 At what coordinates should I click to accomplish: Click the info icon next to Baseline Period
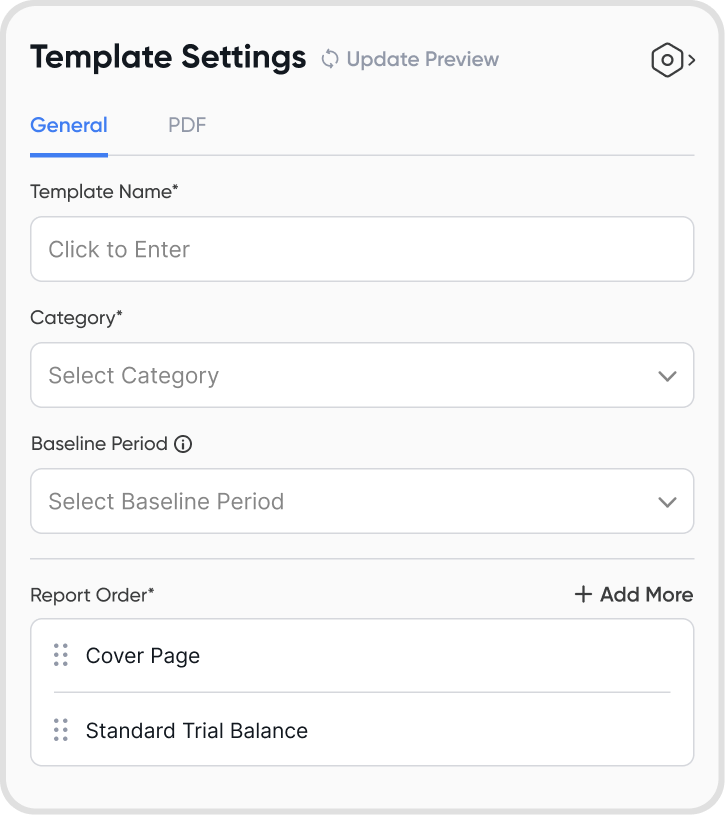point(183,444)
